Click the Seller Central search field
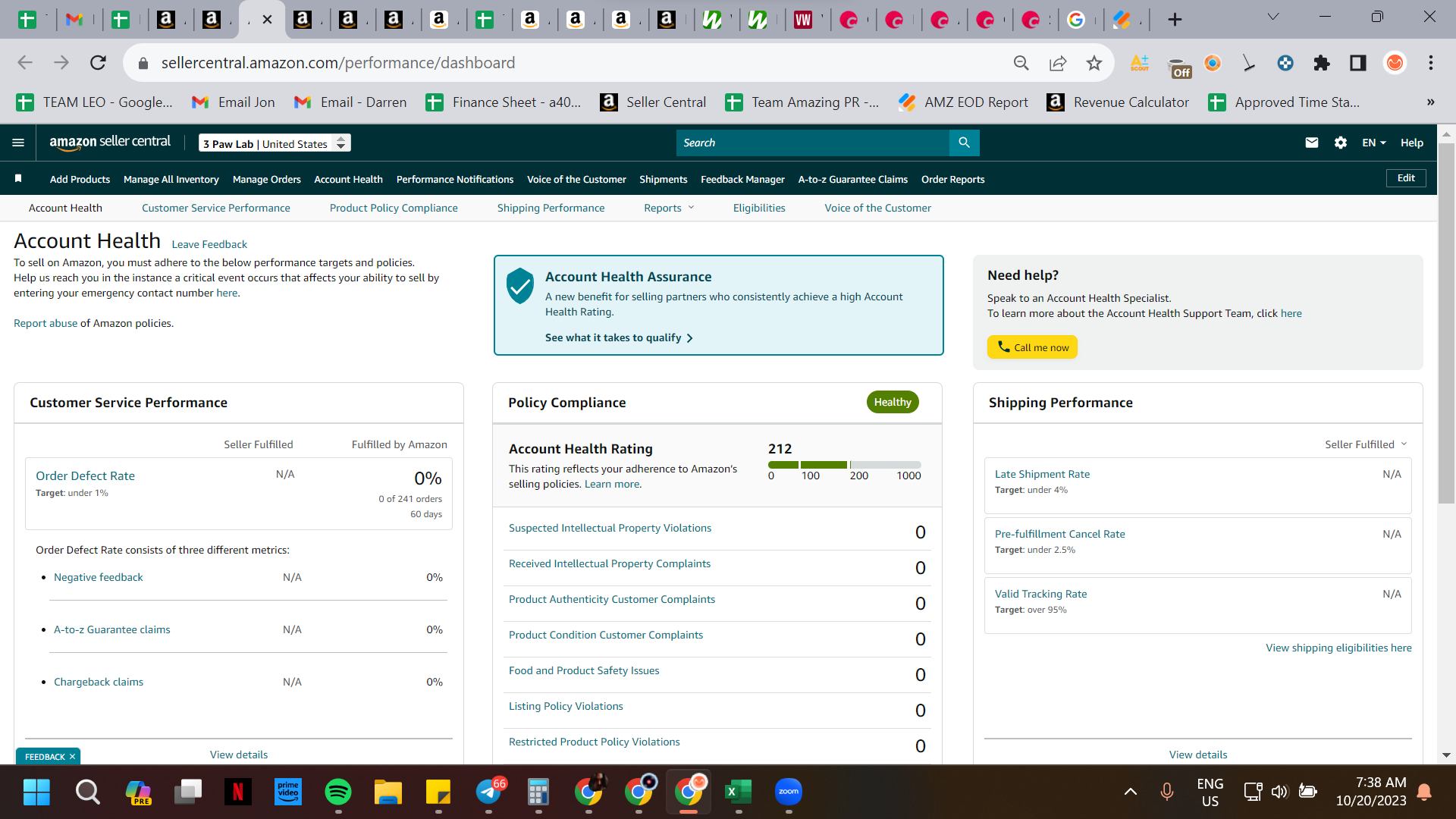Image resolution: width=1456 pixels, height=819 pixels. [x=812, y=143]
